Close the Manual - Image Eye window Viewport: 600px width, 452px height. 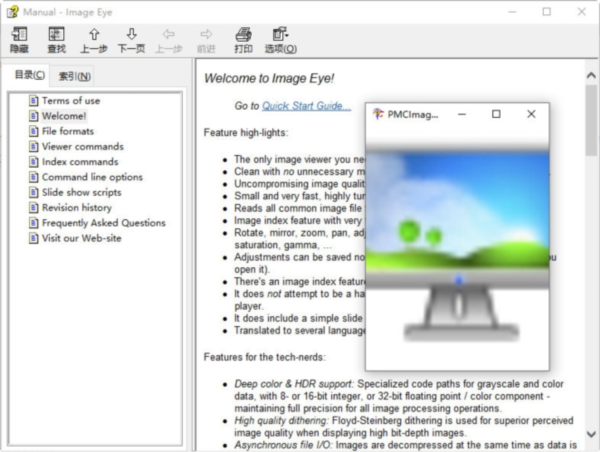582,12
